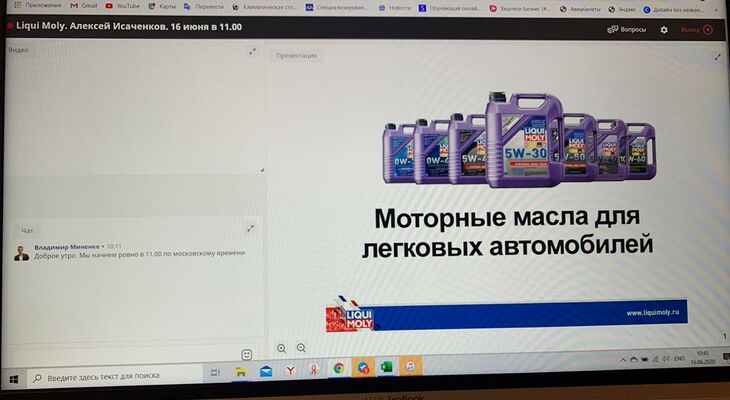Click the www.liquimoly.ru link on slide
Image resolution: width=730 pixels, height=400 pixels.
click(653, 312)
